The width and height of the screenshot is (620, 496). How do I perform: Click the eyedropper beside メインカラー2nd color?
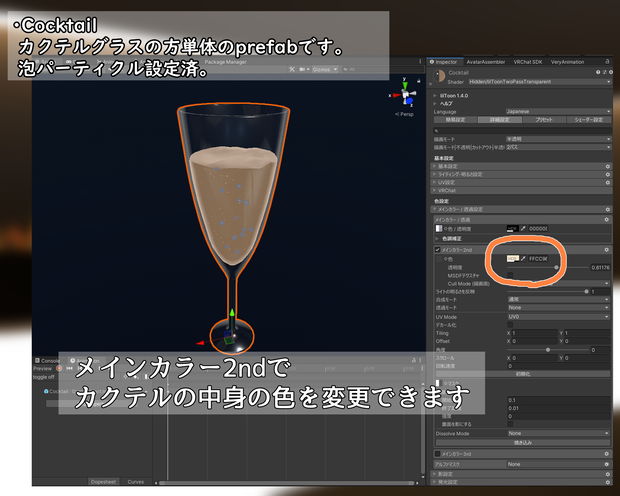(x=523, y=259)
